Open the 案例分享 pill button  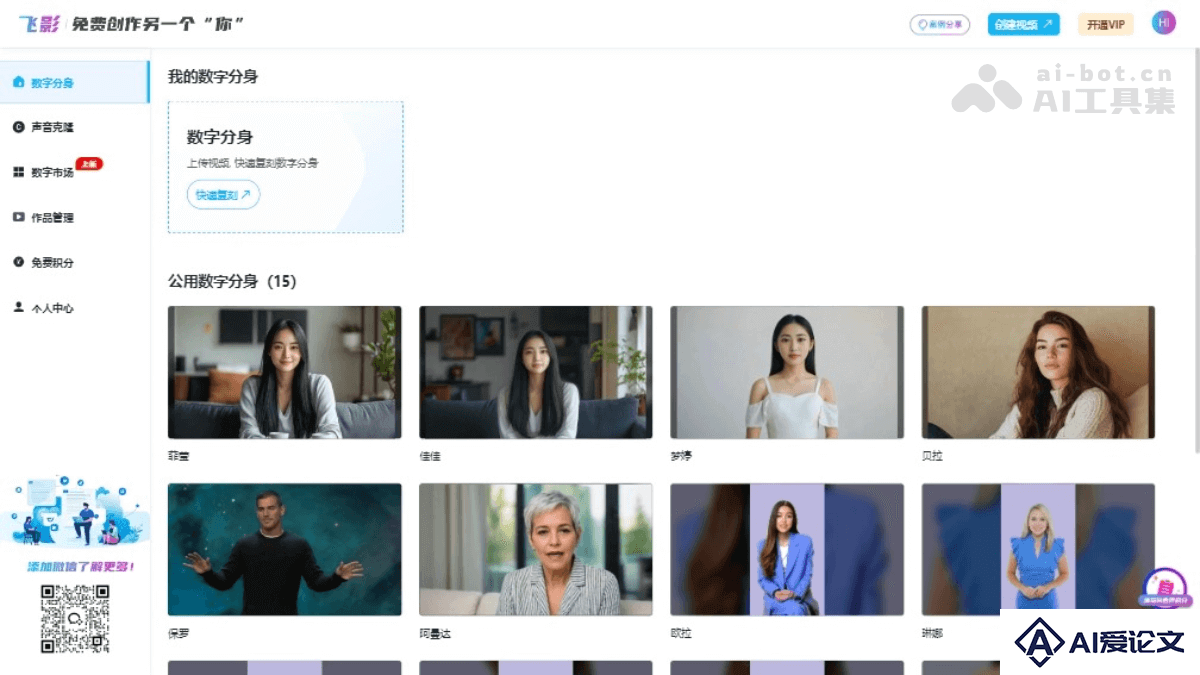(x=939, y=24)
